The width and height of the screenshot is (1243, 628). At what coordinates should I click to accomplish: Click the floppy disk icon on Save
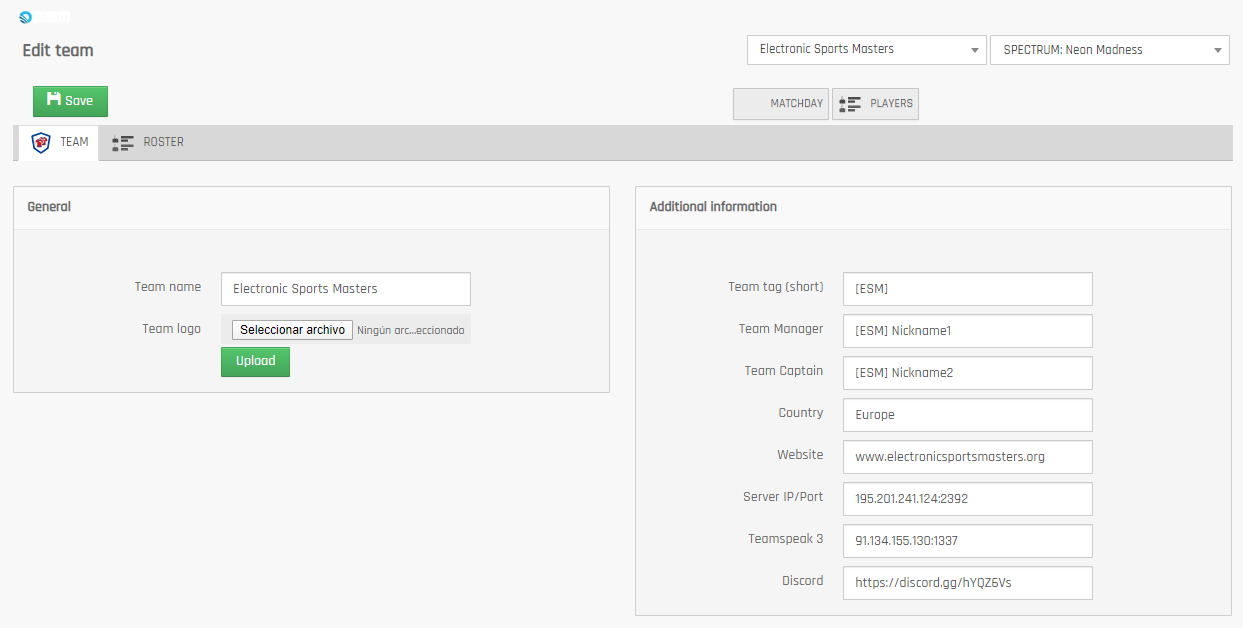click(x=54, y=100)
